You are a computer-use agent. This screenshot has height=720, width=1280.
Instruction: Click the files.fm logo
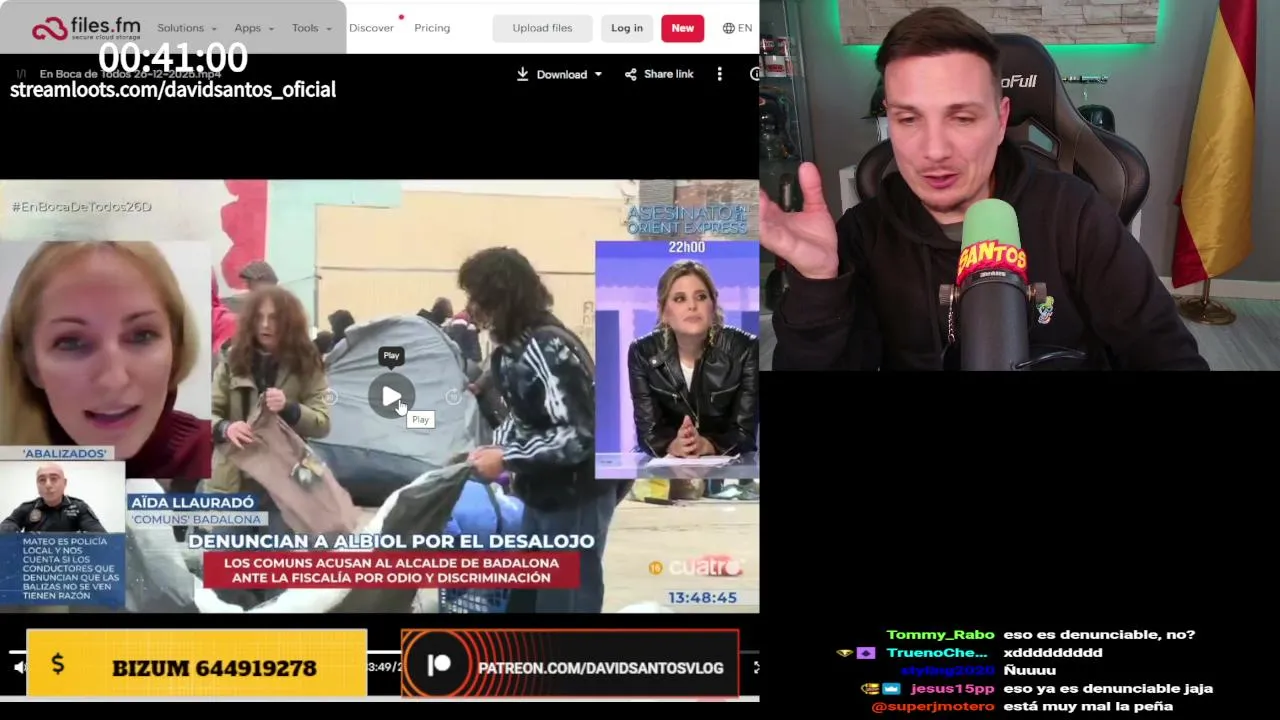pyautogui.click(x=85, y=28)
